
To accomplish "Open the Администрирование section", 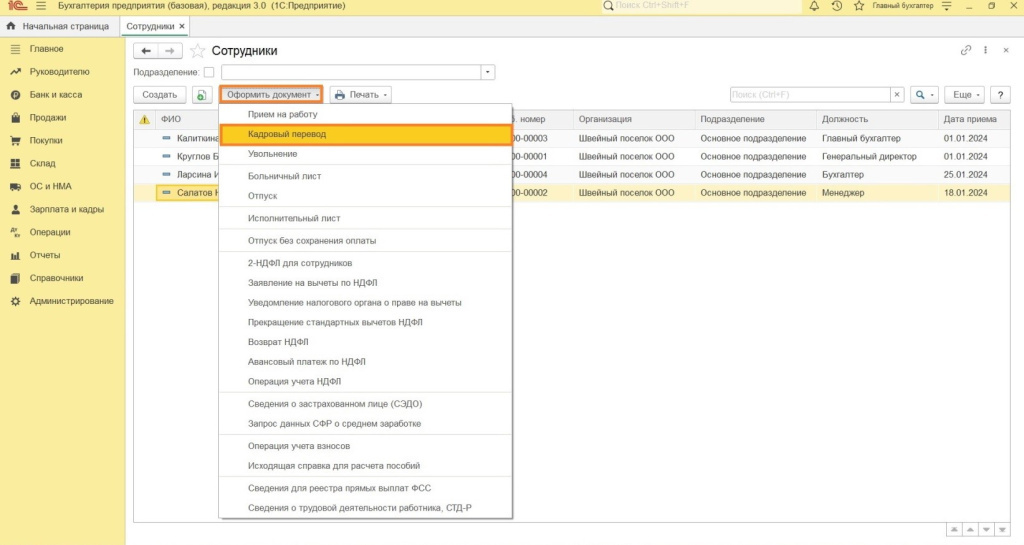I will (71, 301).
